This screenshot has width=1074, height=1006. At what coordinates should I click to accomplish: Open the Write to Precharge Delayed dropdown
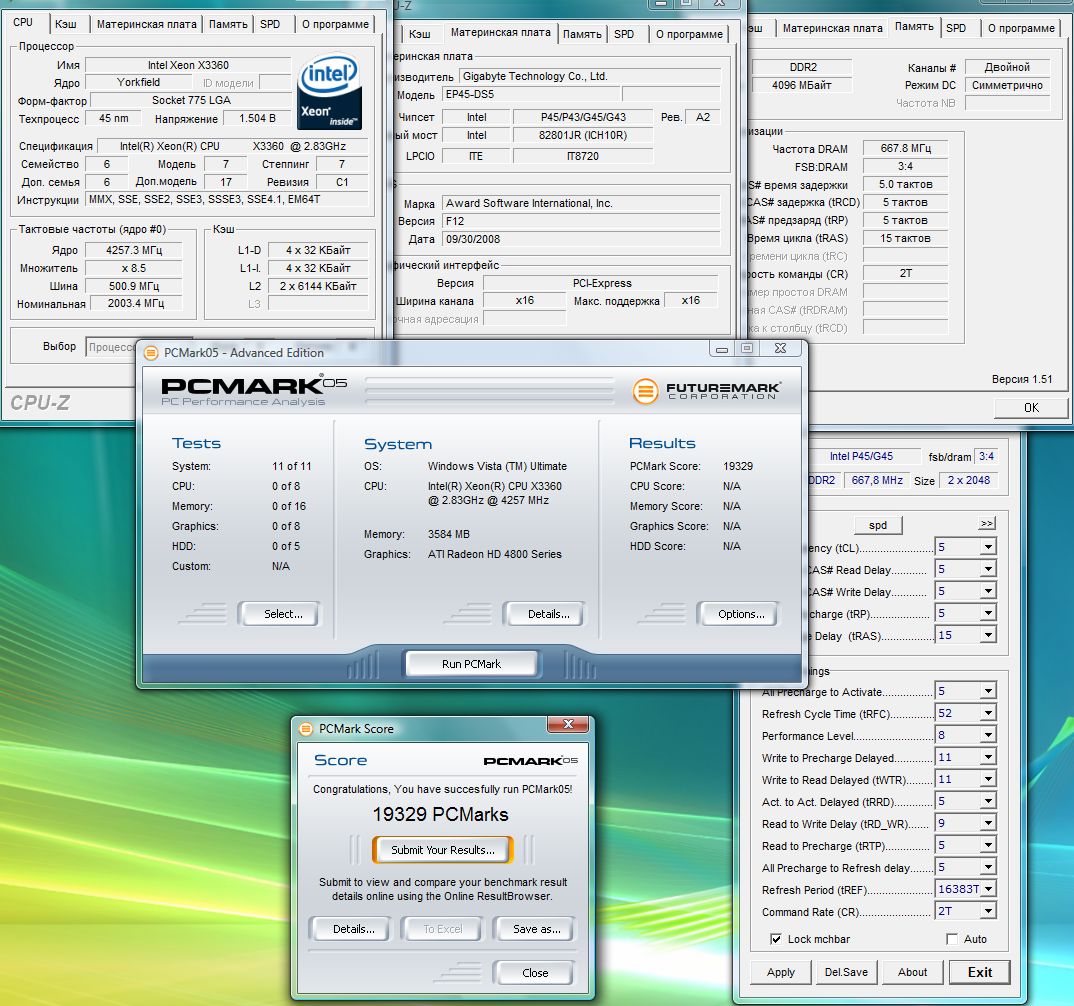tap(988, 757)
